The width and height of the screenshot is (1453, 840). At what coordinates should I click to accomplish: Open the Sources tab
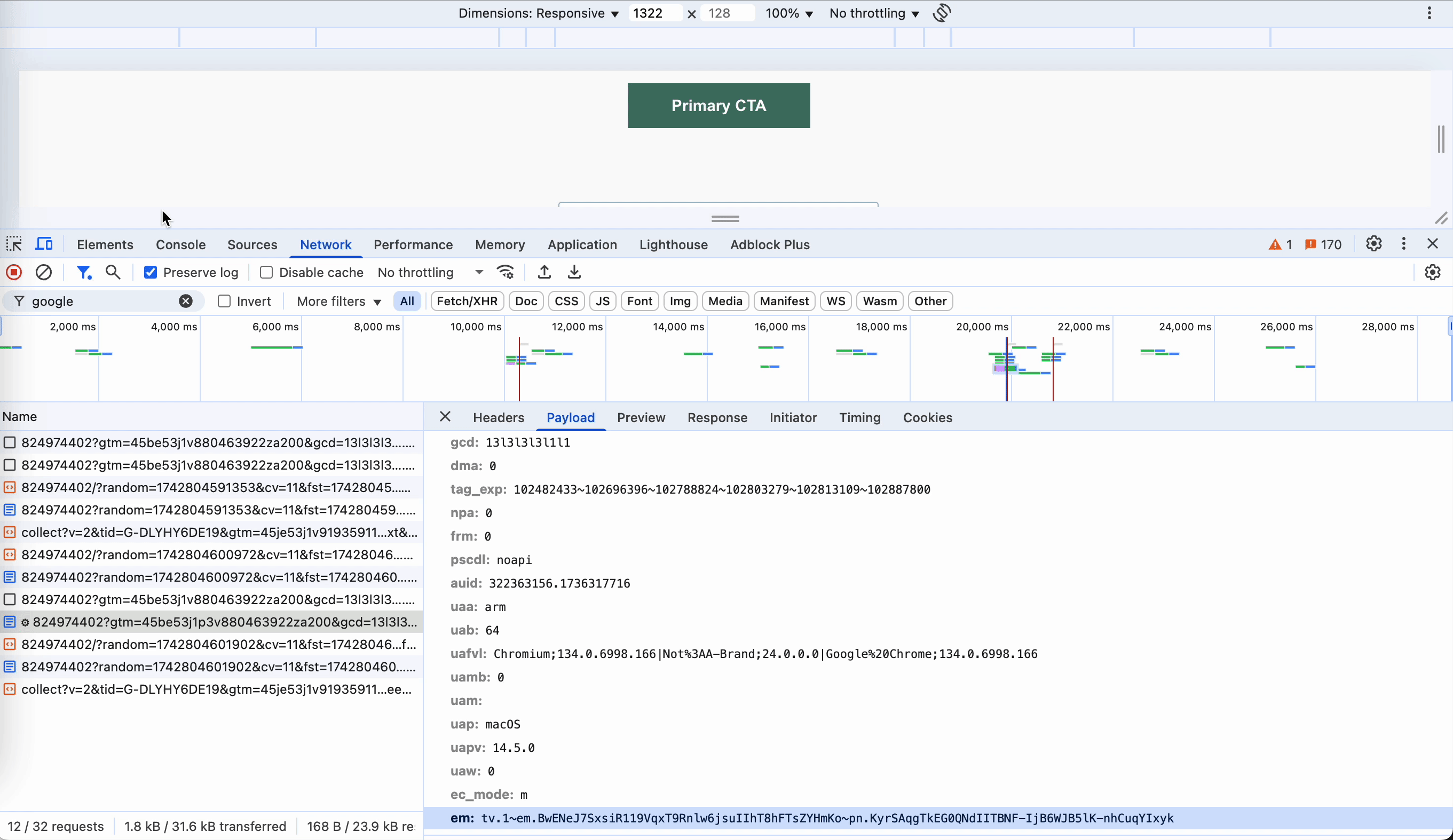click(252, 244)
